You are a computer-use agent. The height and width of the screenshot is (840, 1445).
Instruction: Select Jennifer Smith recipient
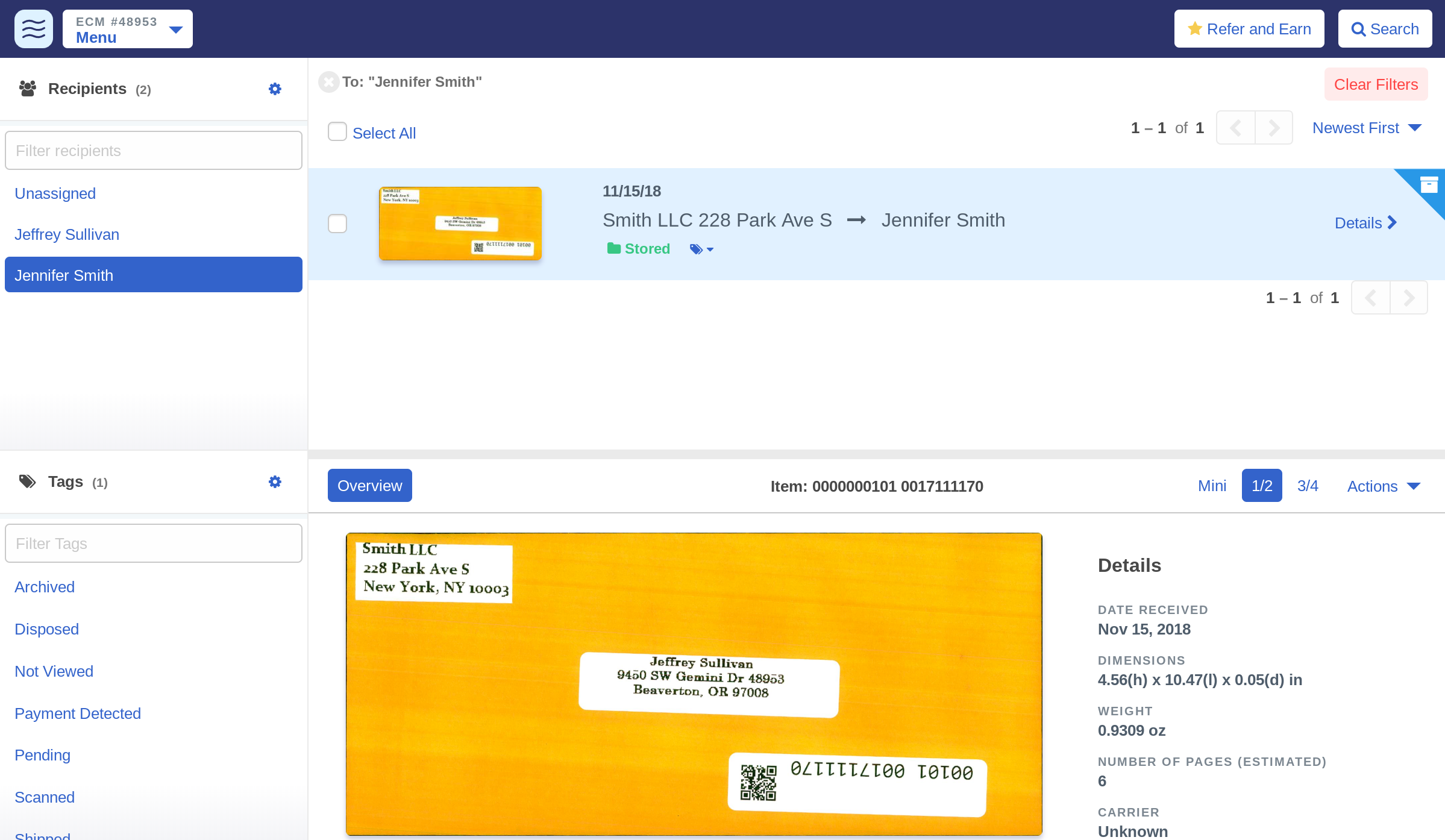click(154, 275)
